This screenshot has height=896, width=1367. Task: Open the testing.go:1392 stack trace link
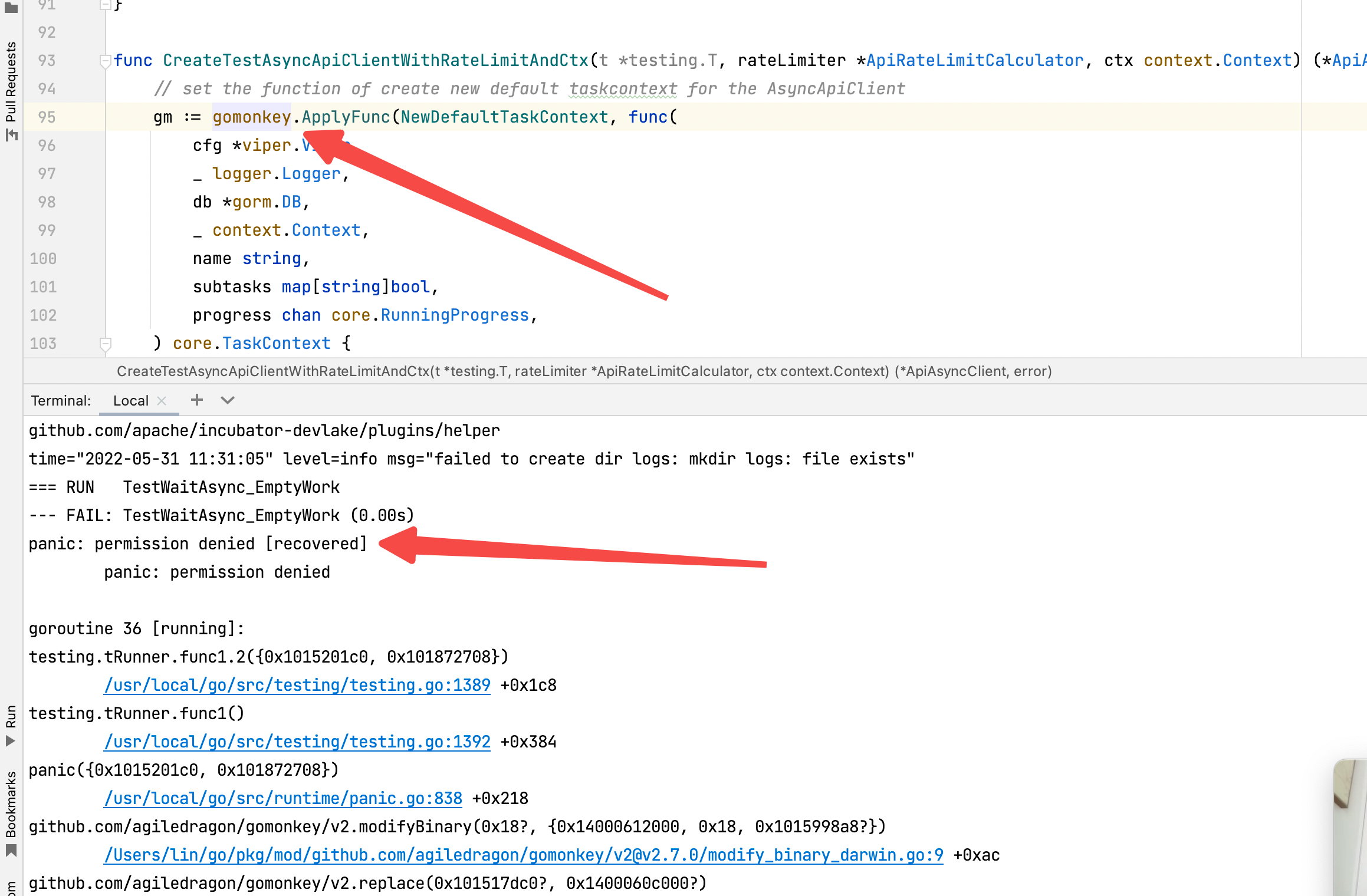click(x=297, y=742)
